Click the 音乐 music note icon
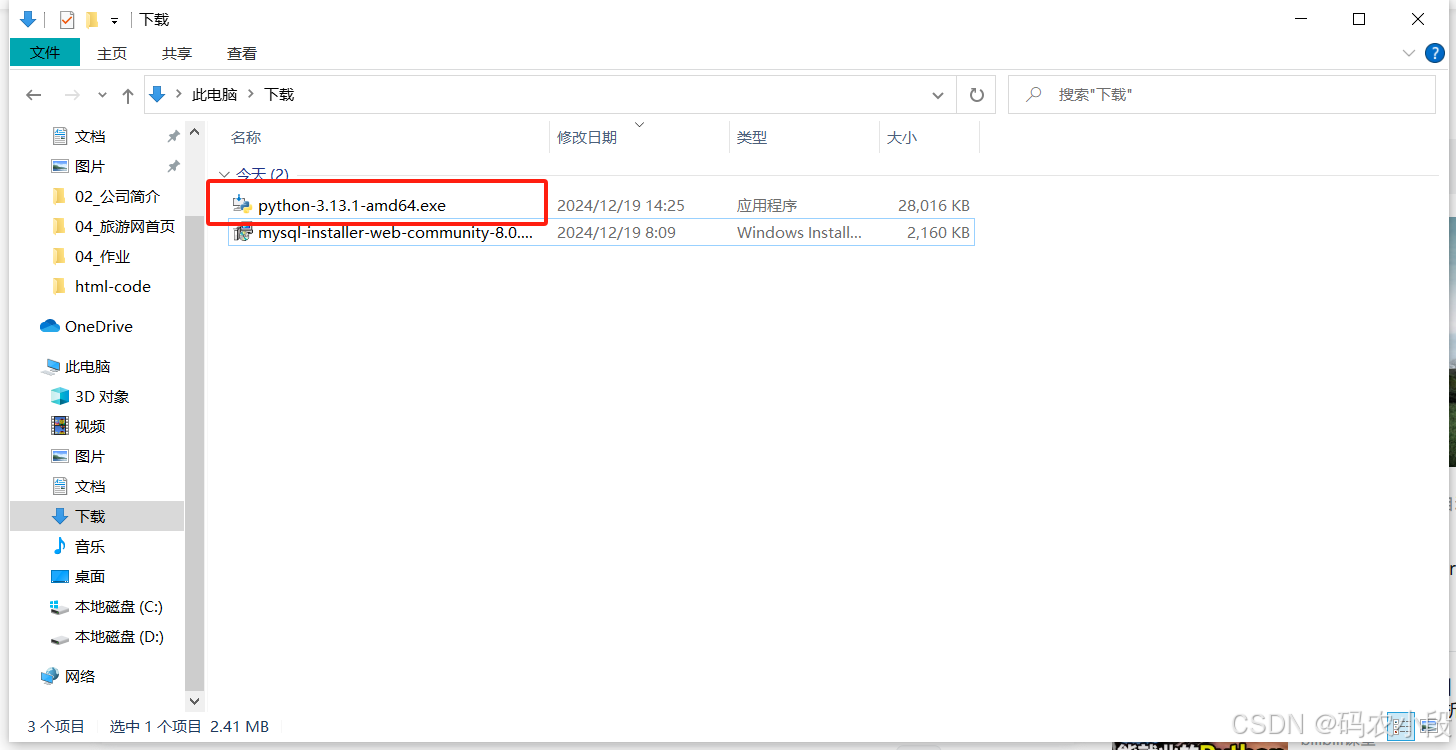Viewport: 1456px width, 750px height. (x=60, y=546)
